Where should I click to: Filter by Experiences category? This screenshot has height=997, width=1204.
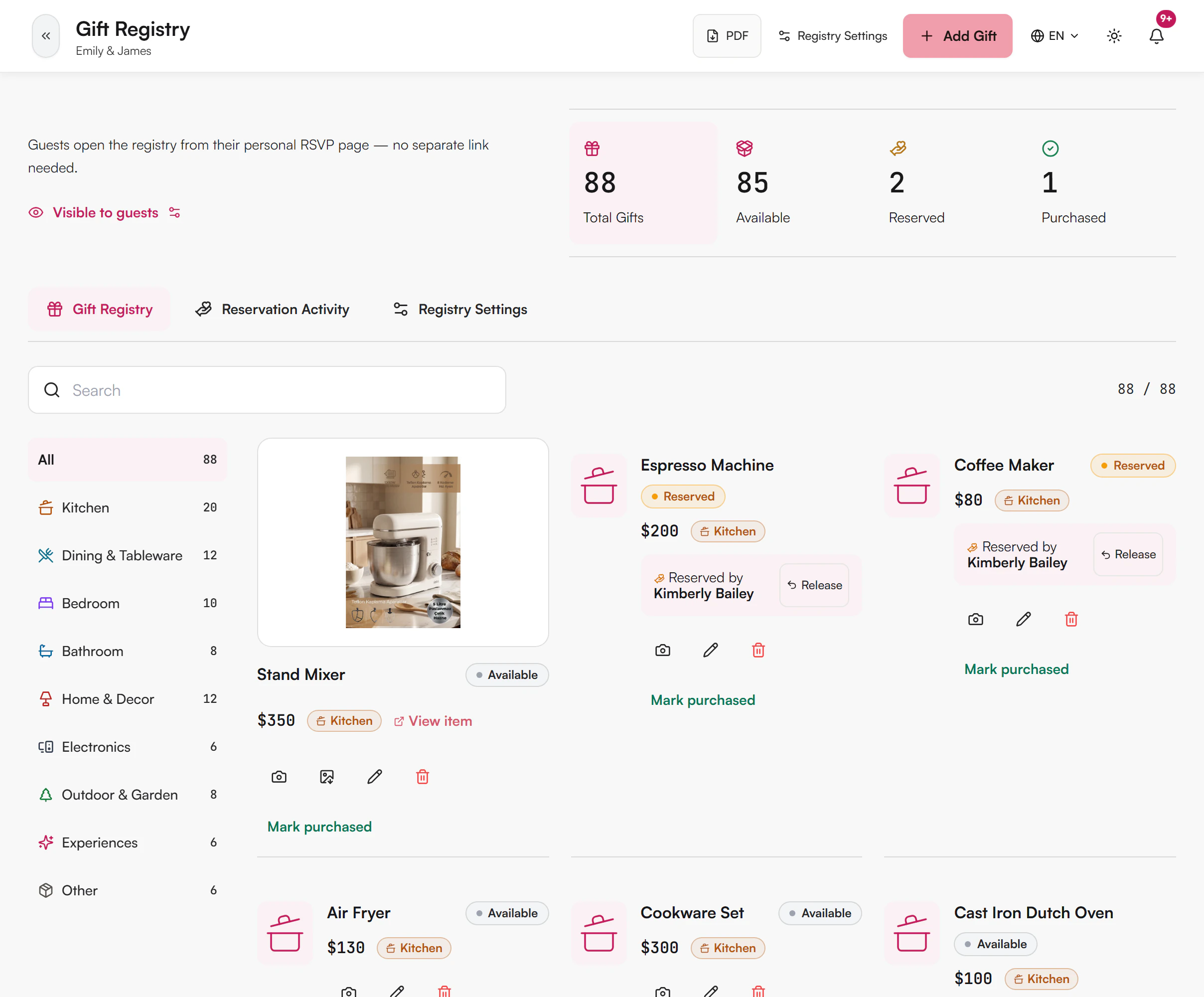tap(127, 842)
